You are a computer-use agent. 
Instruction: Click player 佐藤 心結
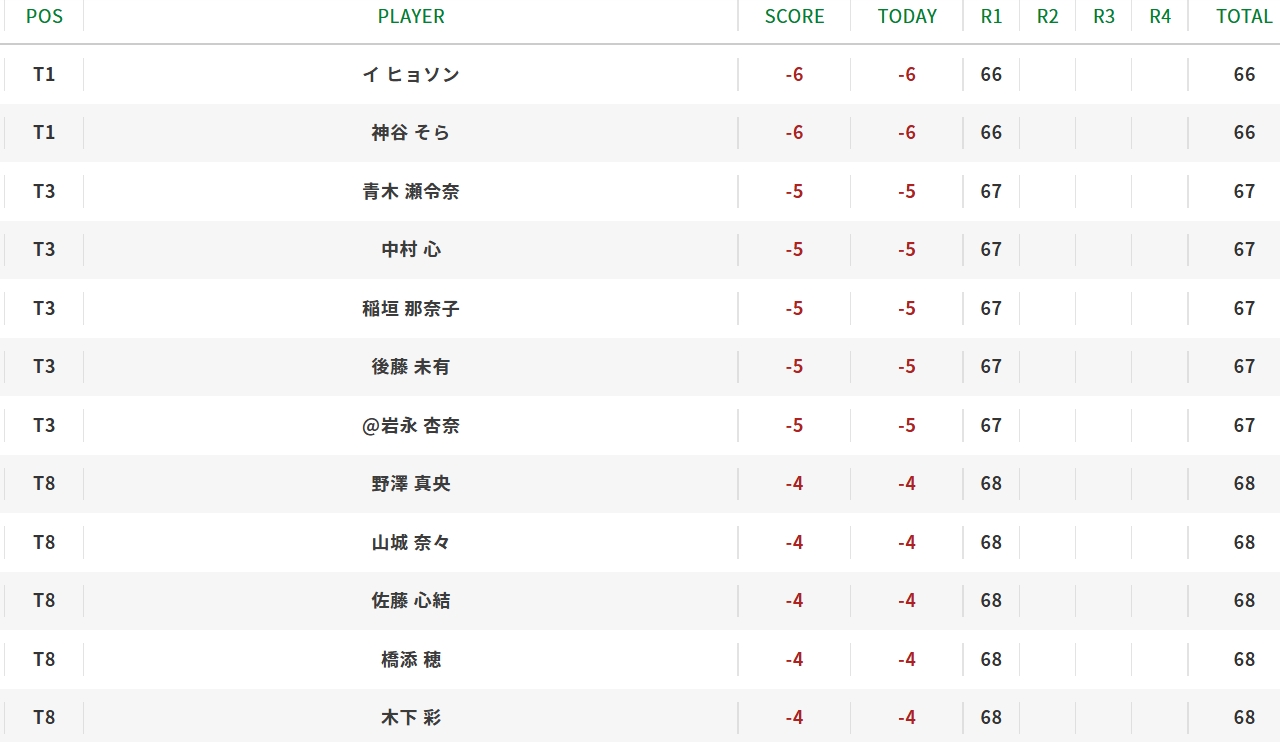click(411, 601)
